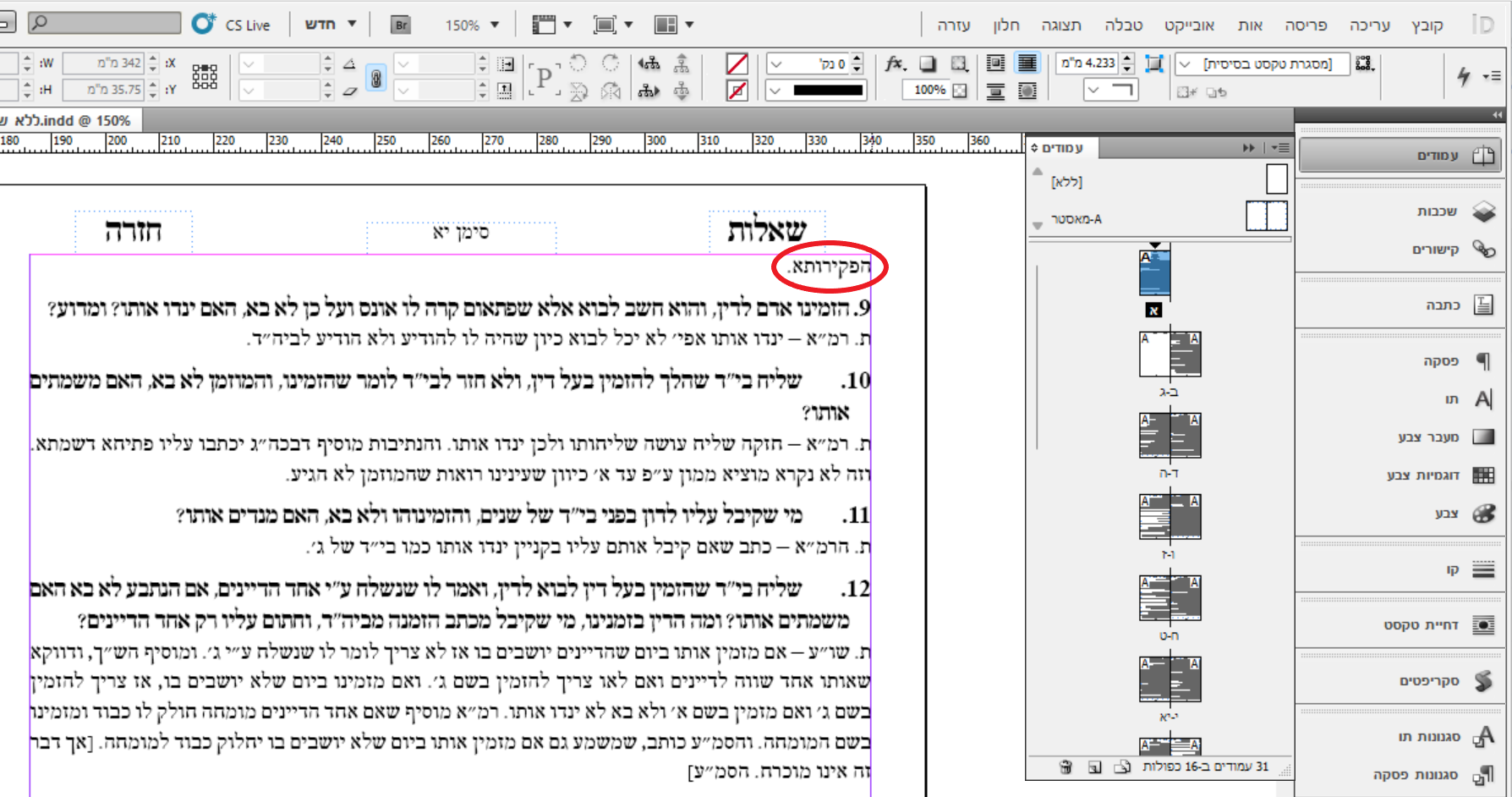
Task: Click the CS Live icon
Action: tap(204, 25)
